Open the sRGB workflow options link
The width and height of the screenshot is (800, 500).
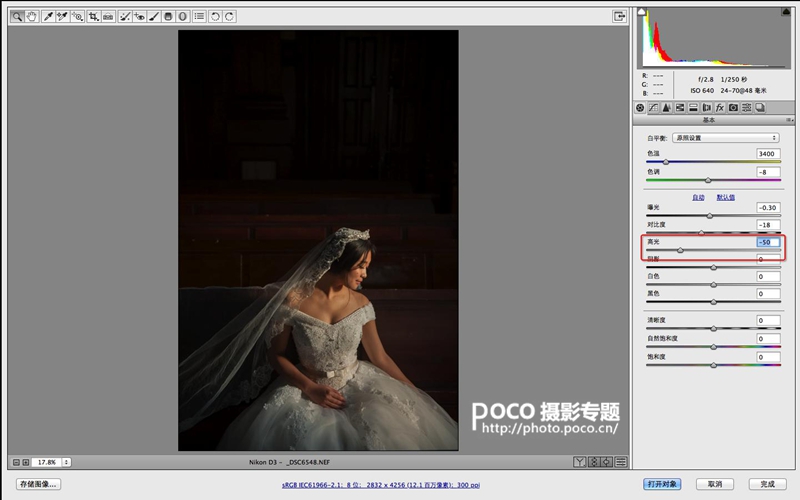tap(381, 485)
